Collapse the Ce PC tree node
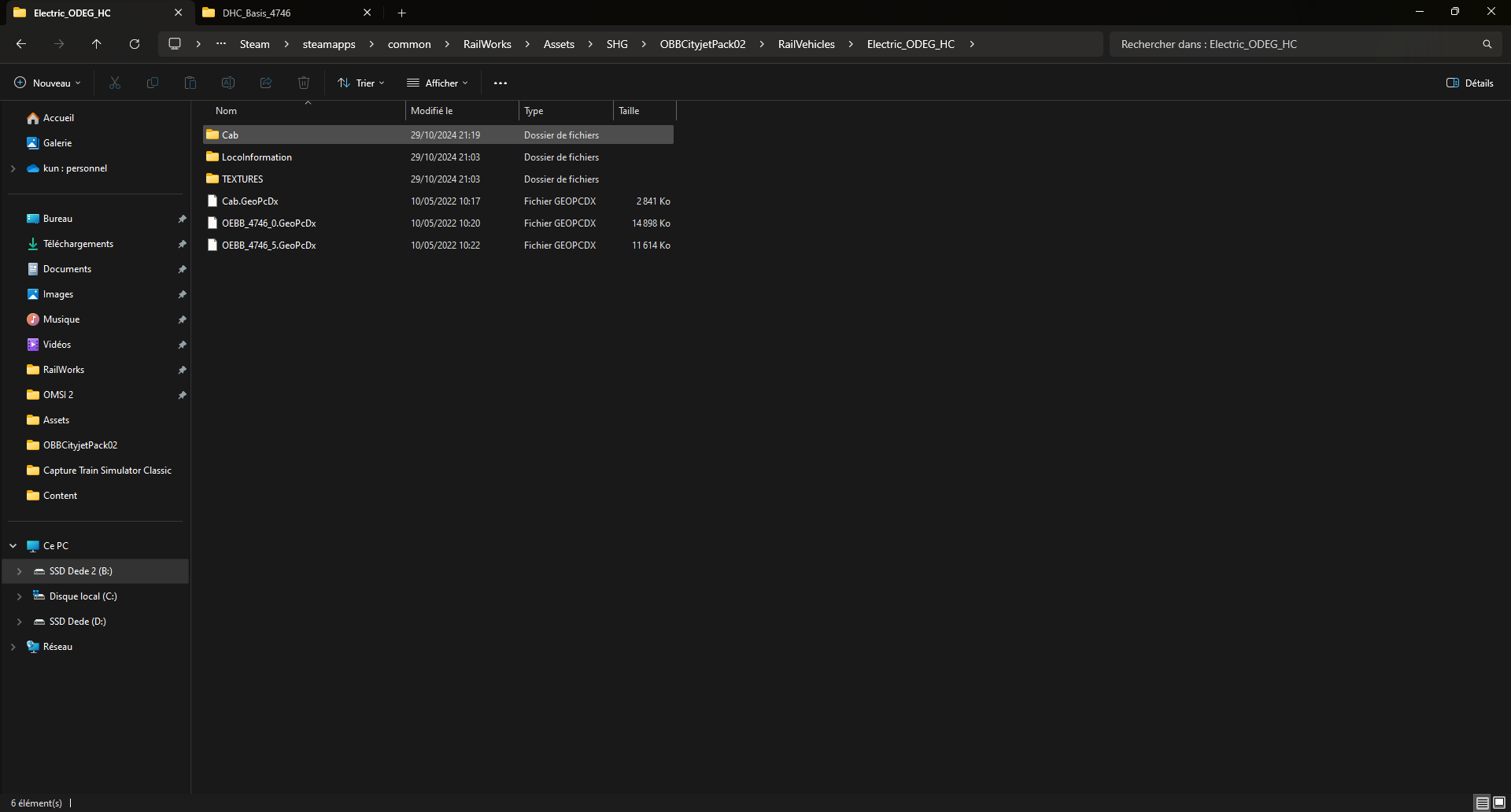The width and height of the screenshot is (1511, 812). click(13, 546)
